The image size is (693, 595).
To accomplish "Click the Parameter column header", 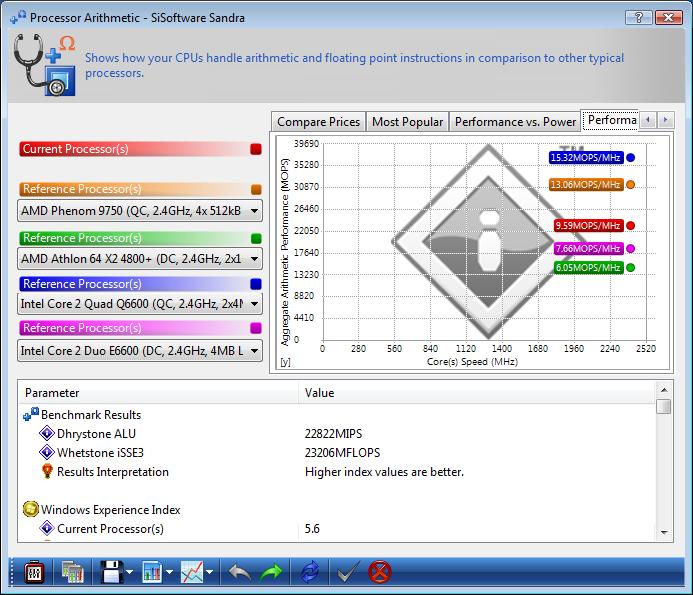I will pos(158,393).
